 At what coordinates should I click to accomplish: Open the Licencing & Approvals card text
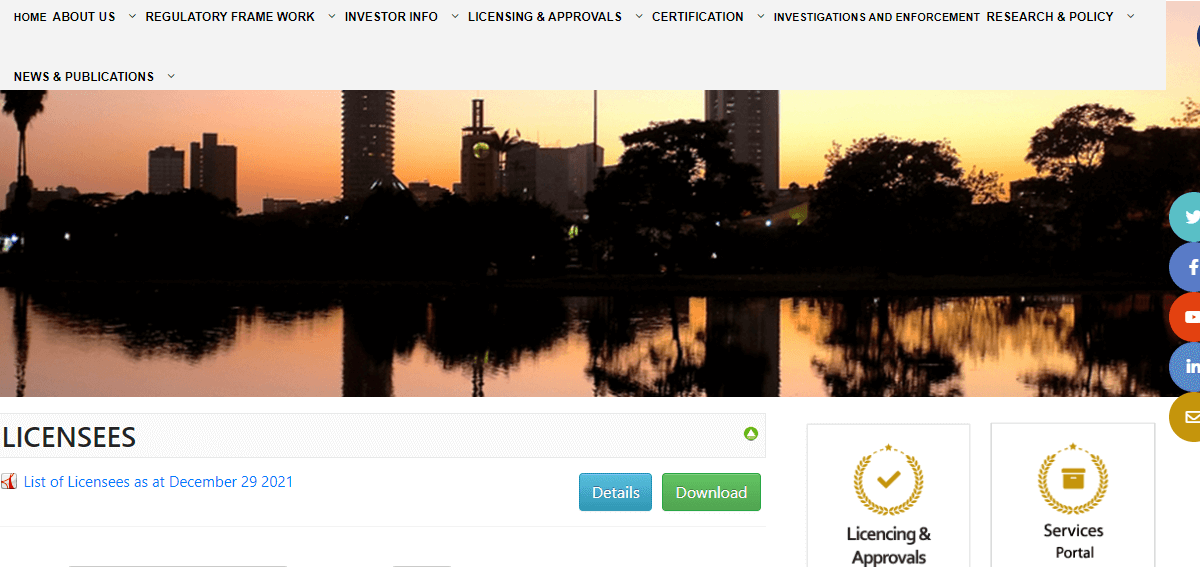pyautogui.click(x=889, y=546)
